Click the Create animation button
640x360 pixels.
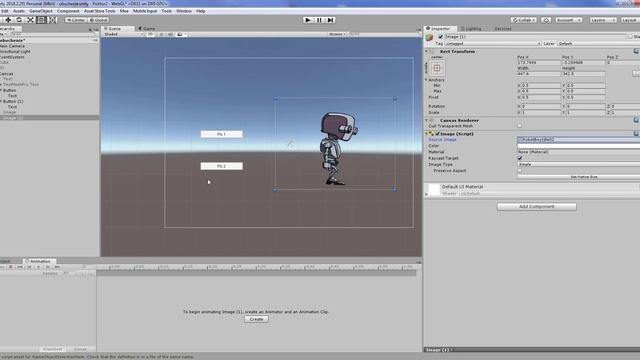(x=256, y=319)
